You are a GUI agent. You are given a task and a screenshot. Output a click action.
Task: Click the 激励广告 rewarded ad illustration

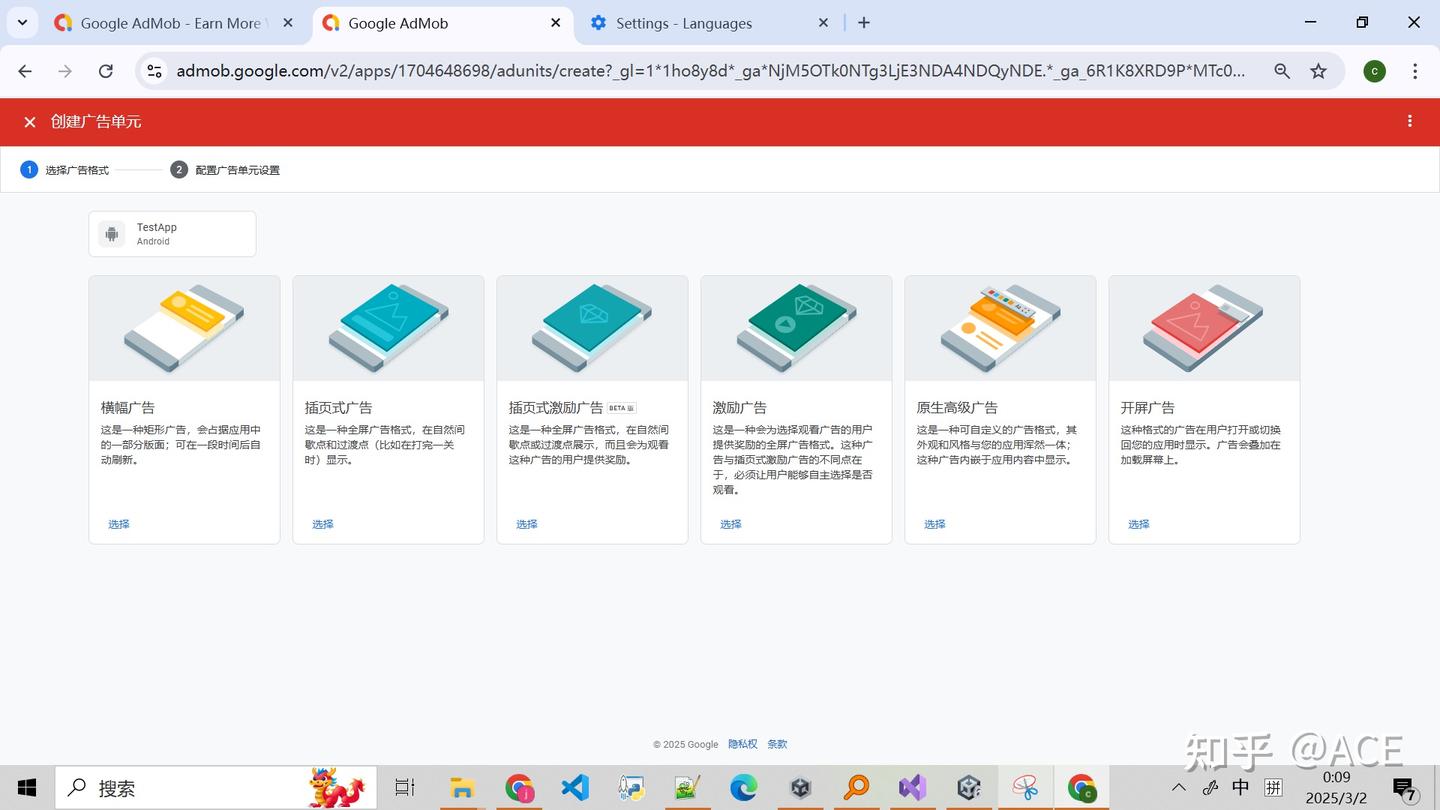click(796, 328)
